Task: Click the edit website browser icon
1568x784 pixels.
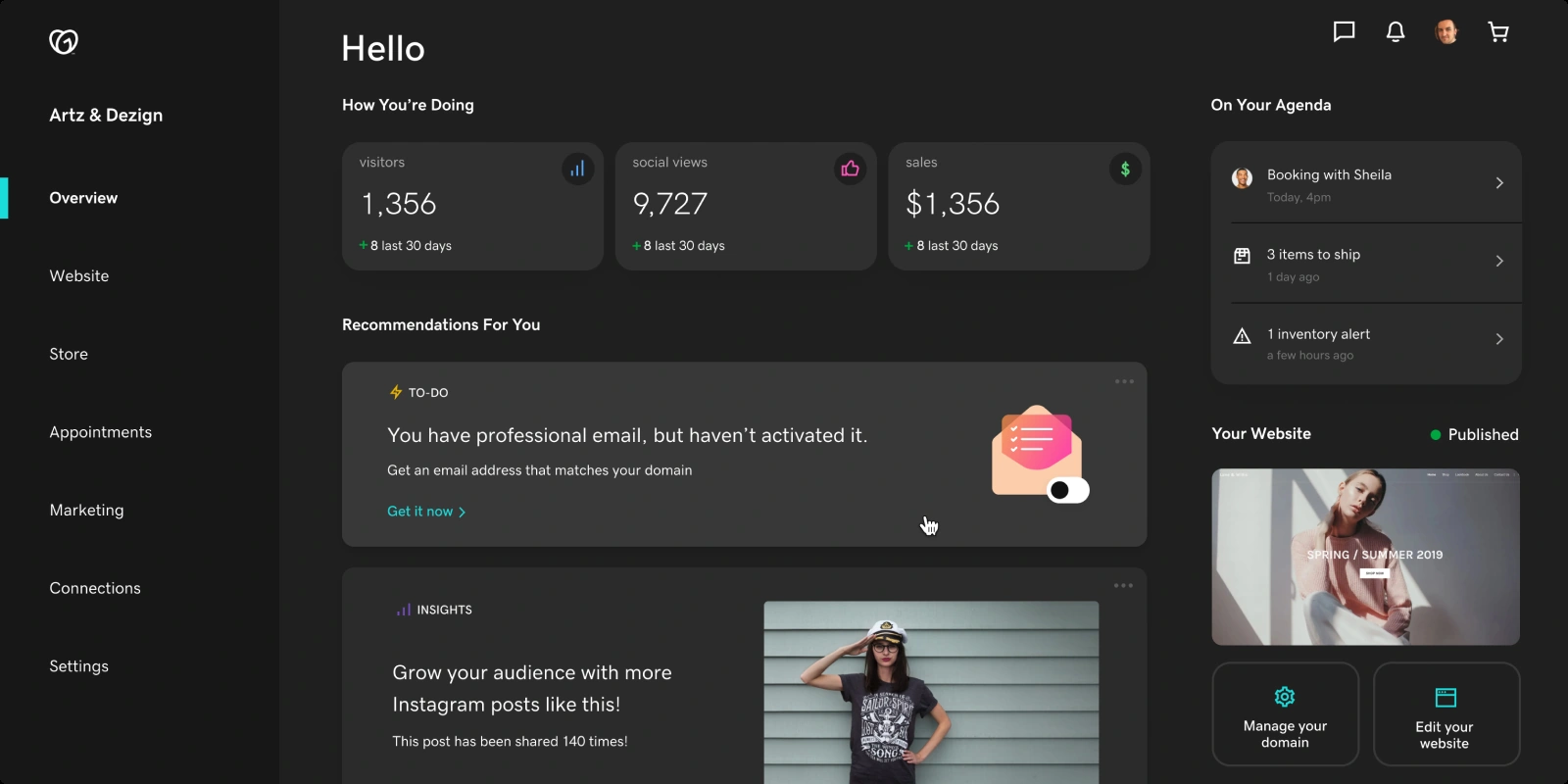Action: 1445,697
